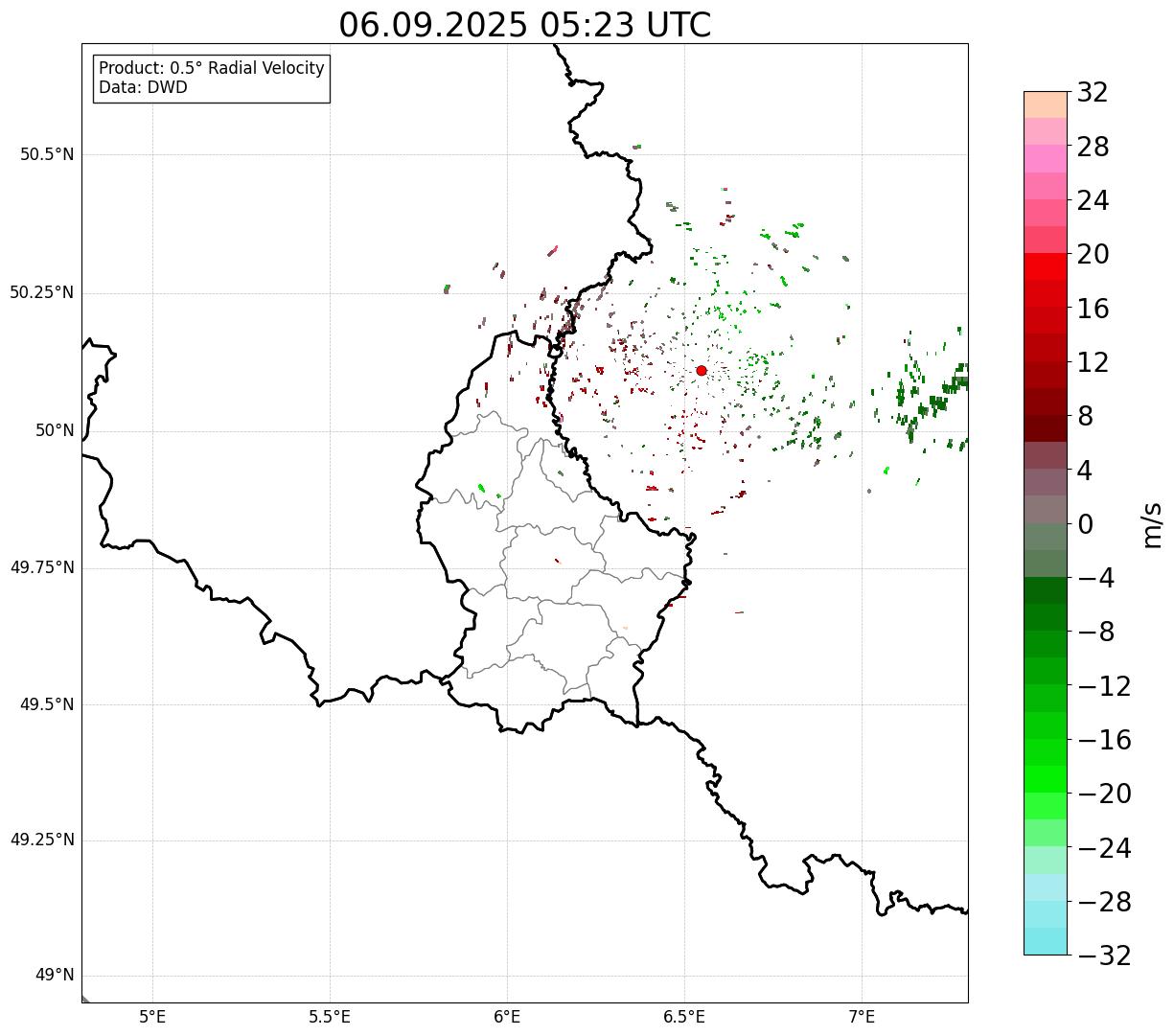Viewport: 1174px width, 1036px height.
Task: Pick the cyan swatch at the colorbar bottom
Action: [1046, 941]
